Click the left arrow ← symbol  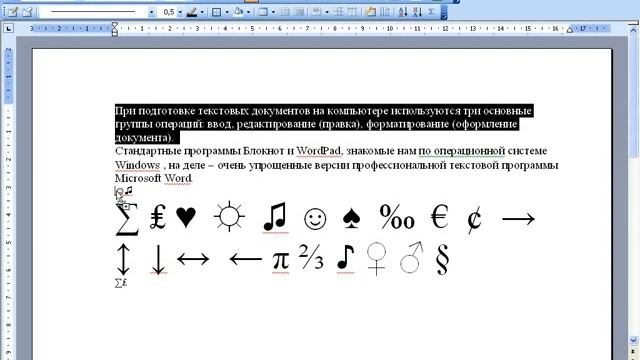[x=245, y=259]
